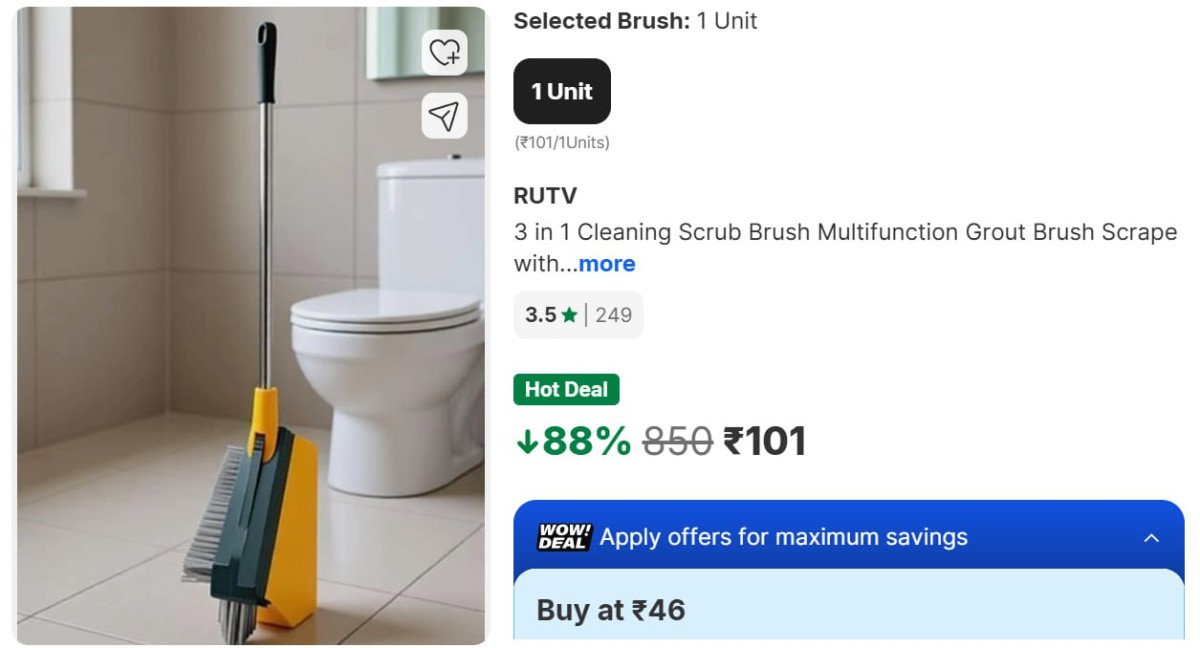Click the ₹101/1Units price per unit text
The width and height of the screenshot is (1200, 648).
[562, 143]
